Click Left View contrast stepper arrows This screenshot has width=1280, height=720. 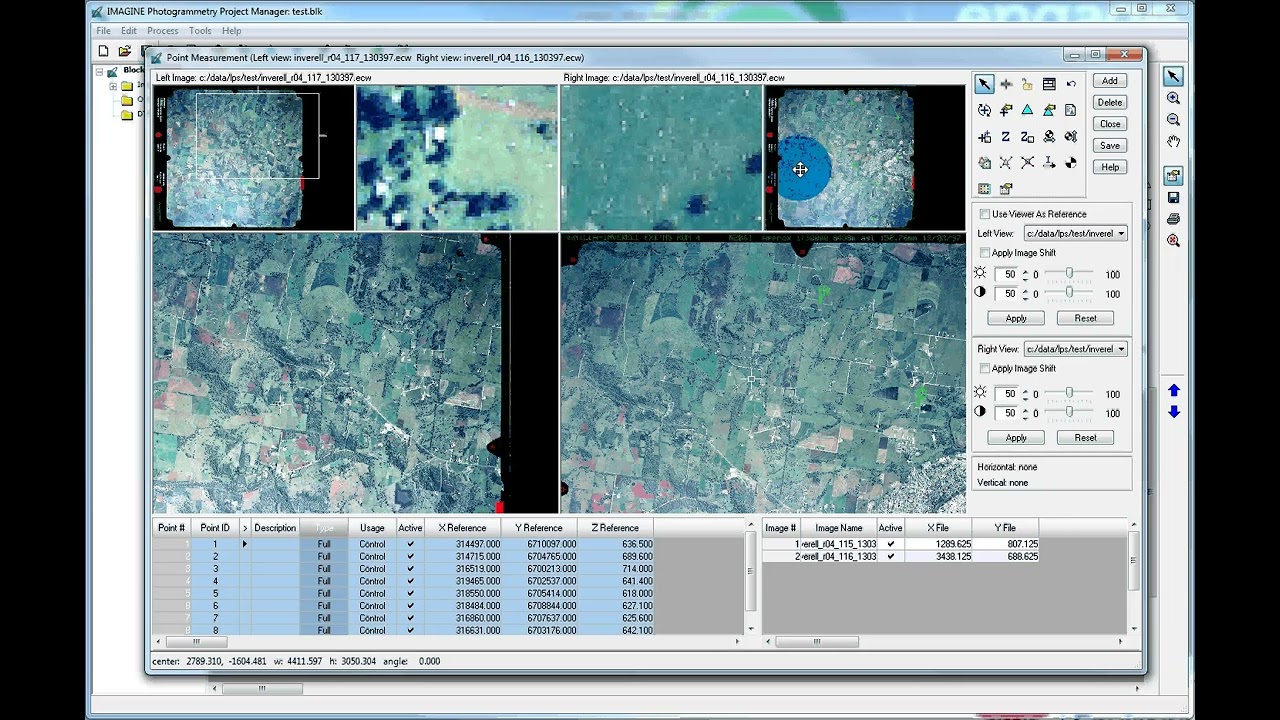1025,294
